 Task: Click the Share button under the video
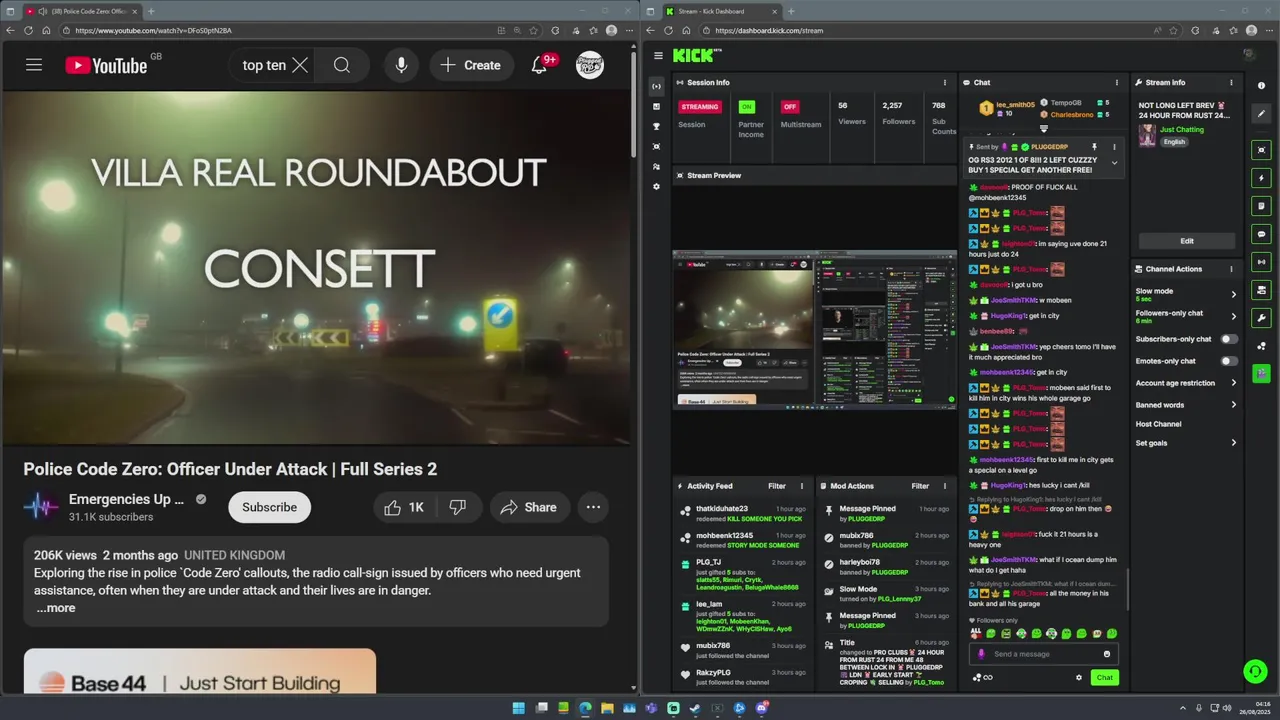529,507
